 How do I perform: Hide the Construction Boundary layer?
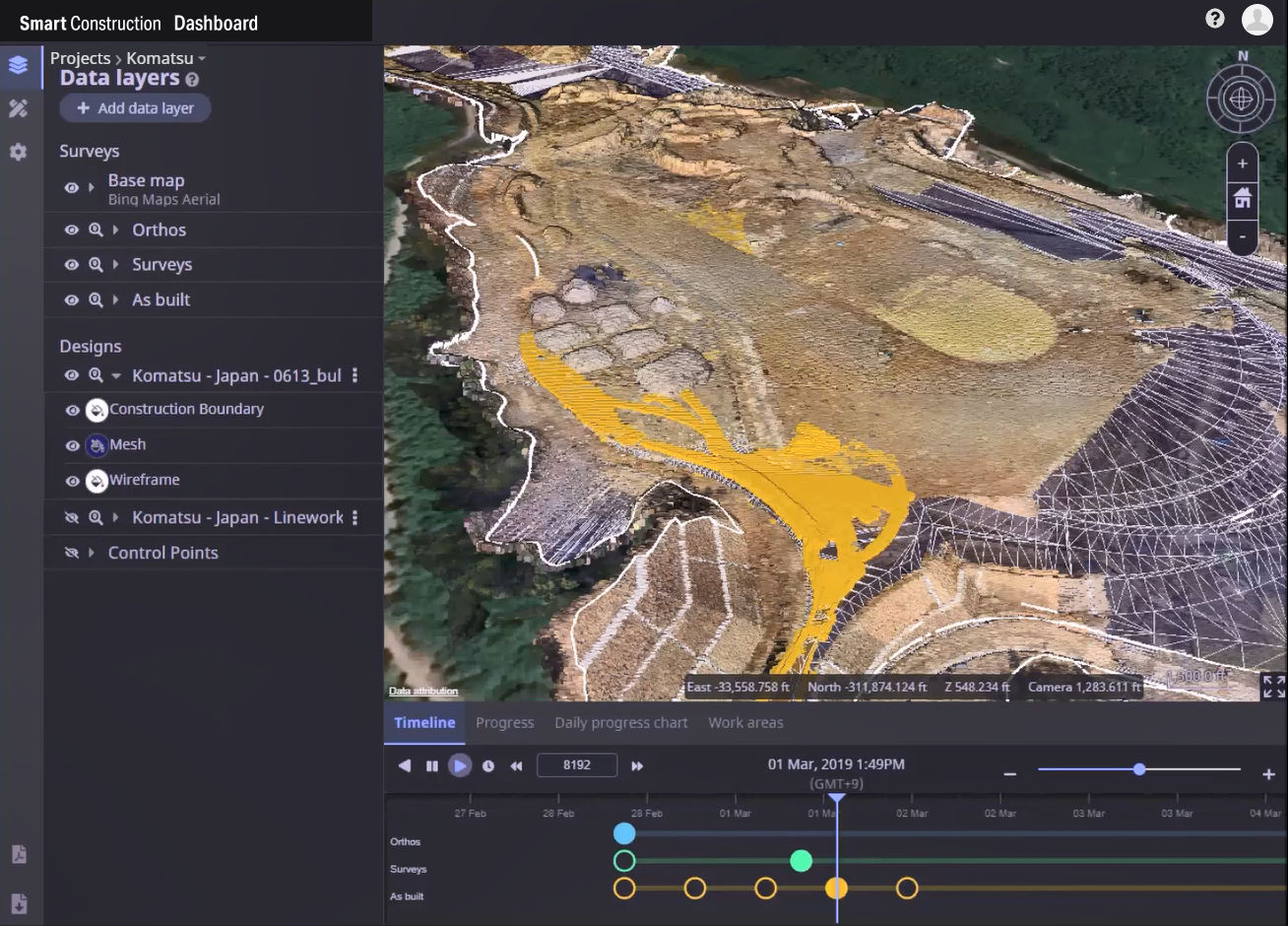72,410
